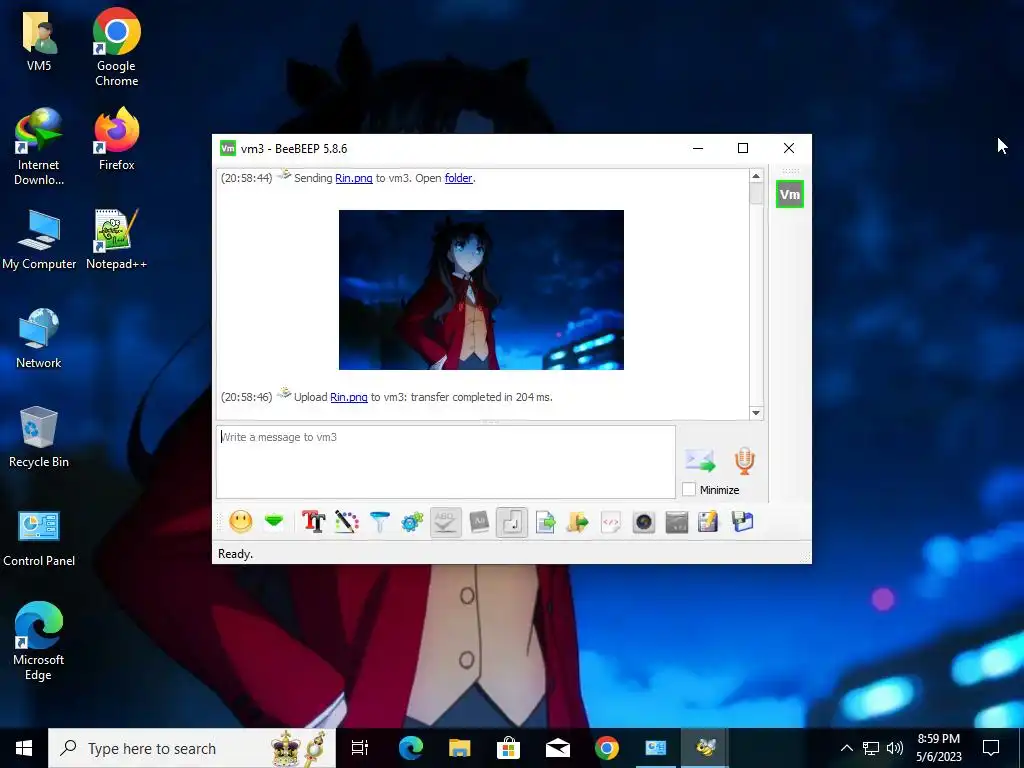Viewport: 1024px width, 768px height.
Task: Open the emoticons smiley picker
Action: pos(241,522)
